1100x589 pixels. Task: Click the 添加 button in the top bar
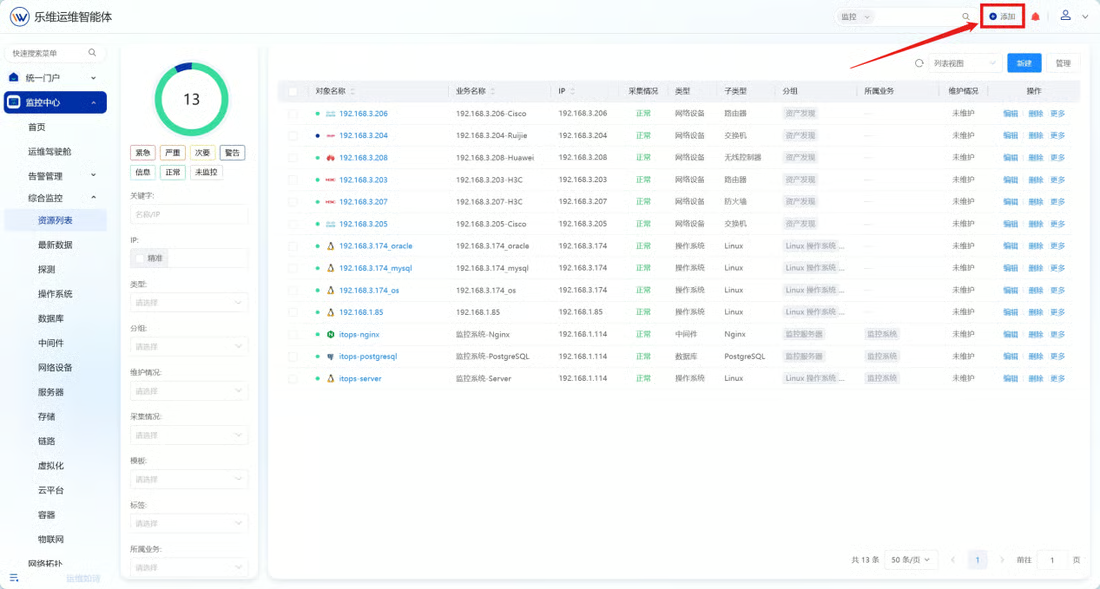(1002, 16)
